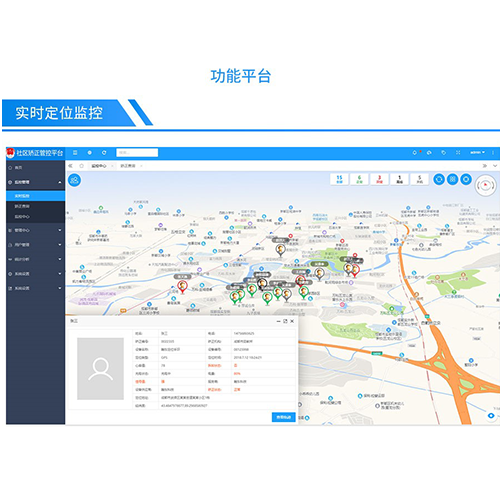Click the blue button in the person info panel
This screenshot has height=500, width=500.
point(284,417)
